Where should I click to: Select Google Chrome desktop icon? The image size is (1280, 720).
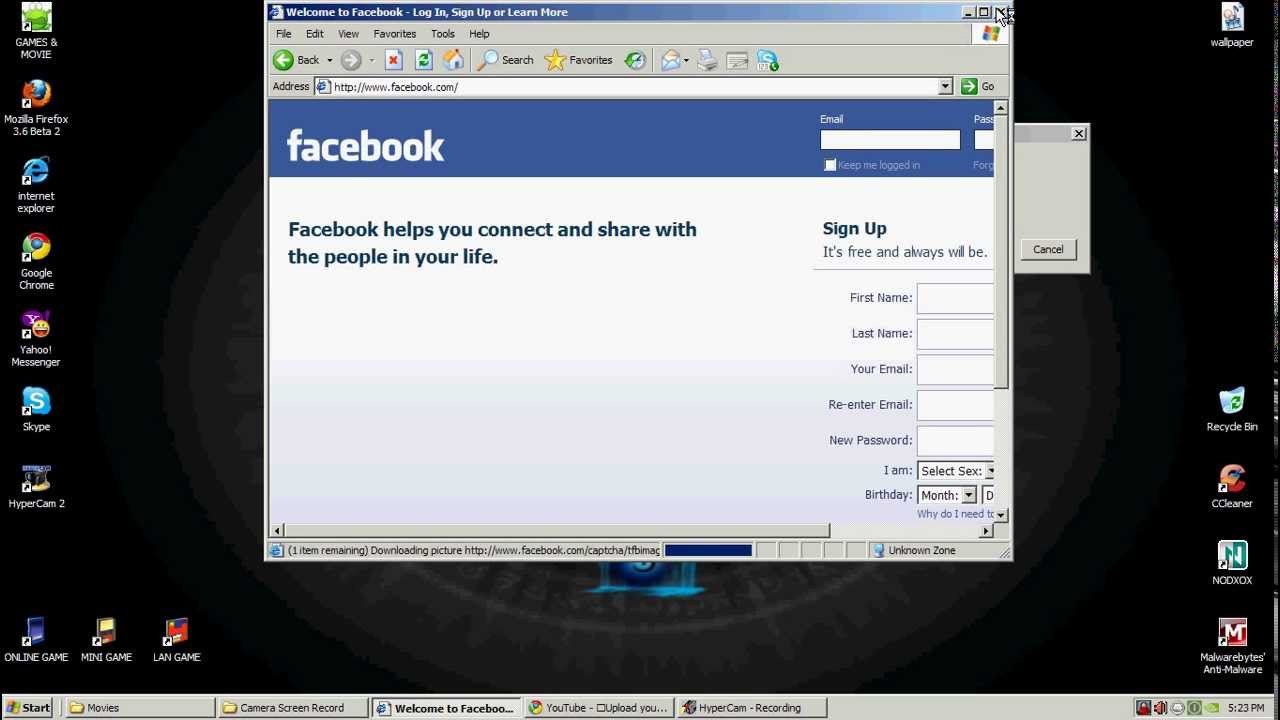(x=36, y=262)
